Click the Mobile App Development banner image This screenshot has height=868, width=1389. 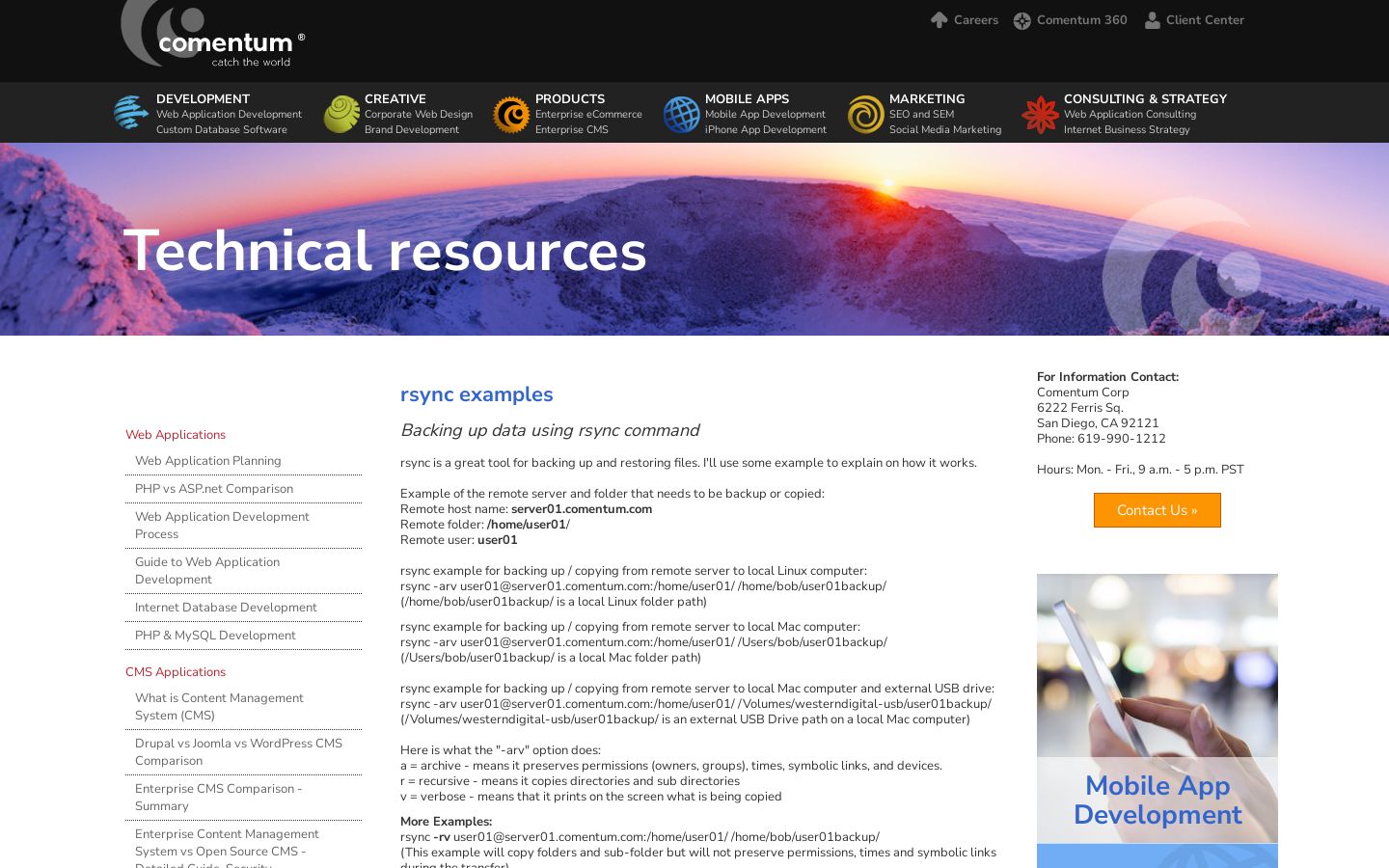(x=1157, y=720)
